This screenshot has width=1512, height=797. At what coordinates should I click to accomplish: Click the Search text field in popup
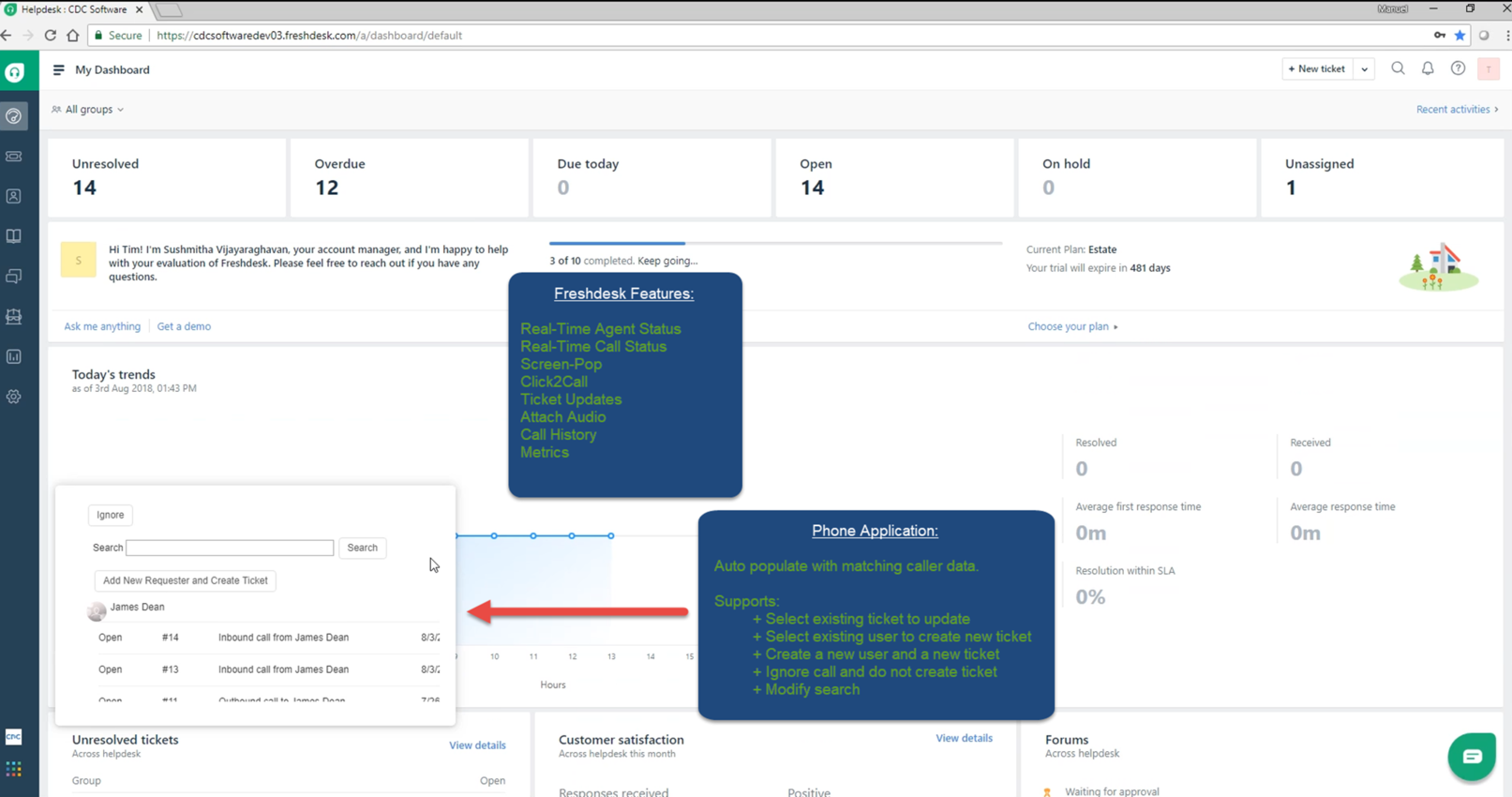coord(230,548)
